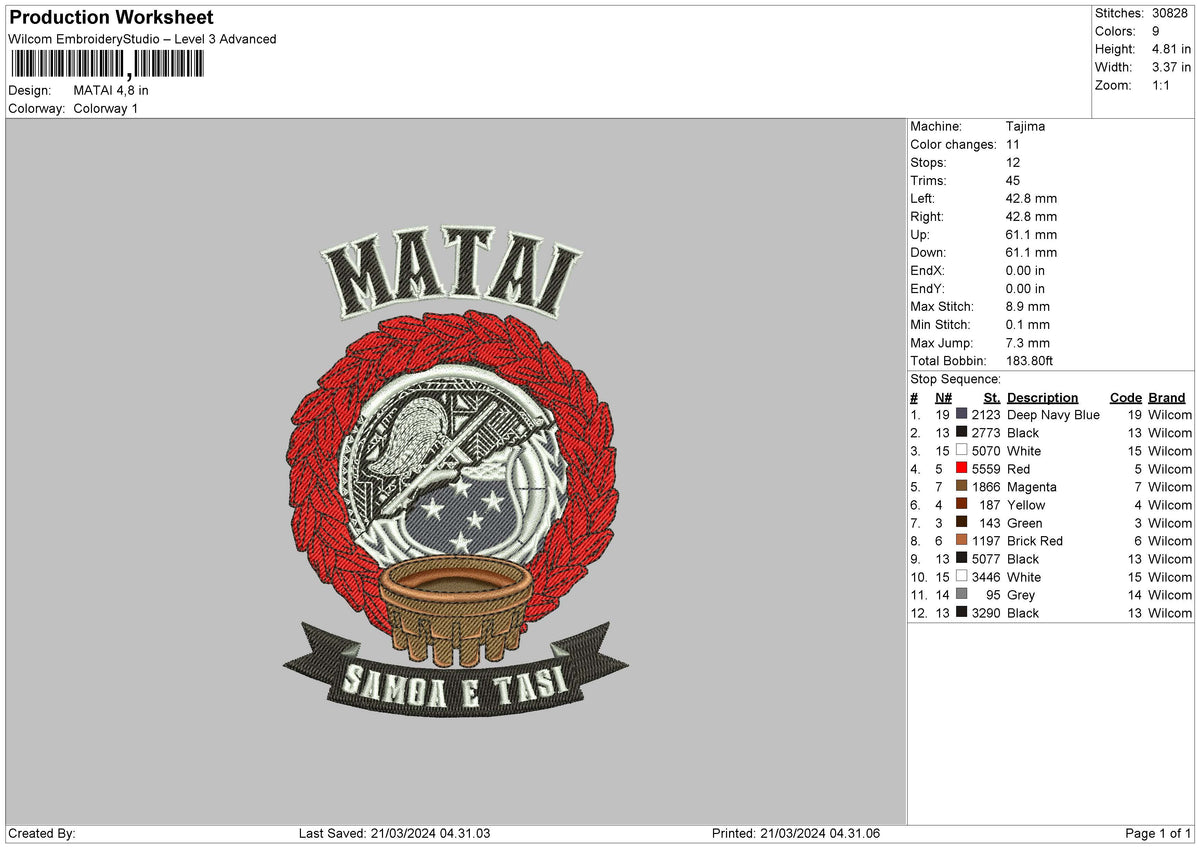The image size is (1200, 848).
Task: Pick the White swatch with 5070 stitches
Action: point(962,450)
